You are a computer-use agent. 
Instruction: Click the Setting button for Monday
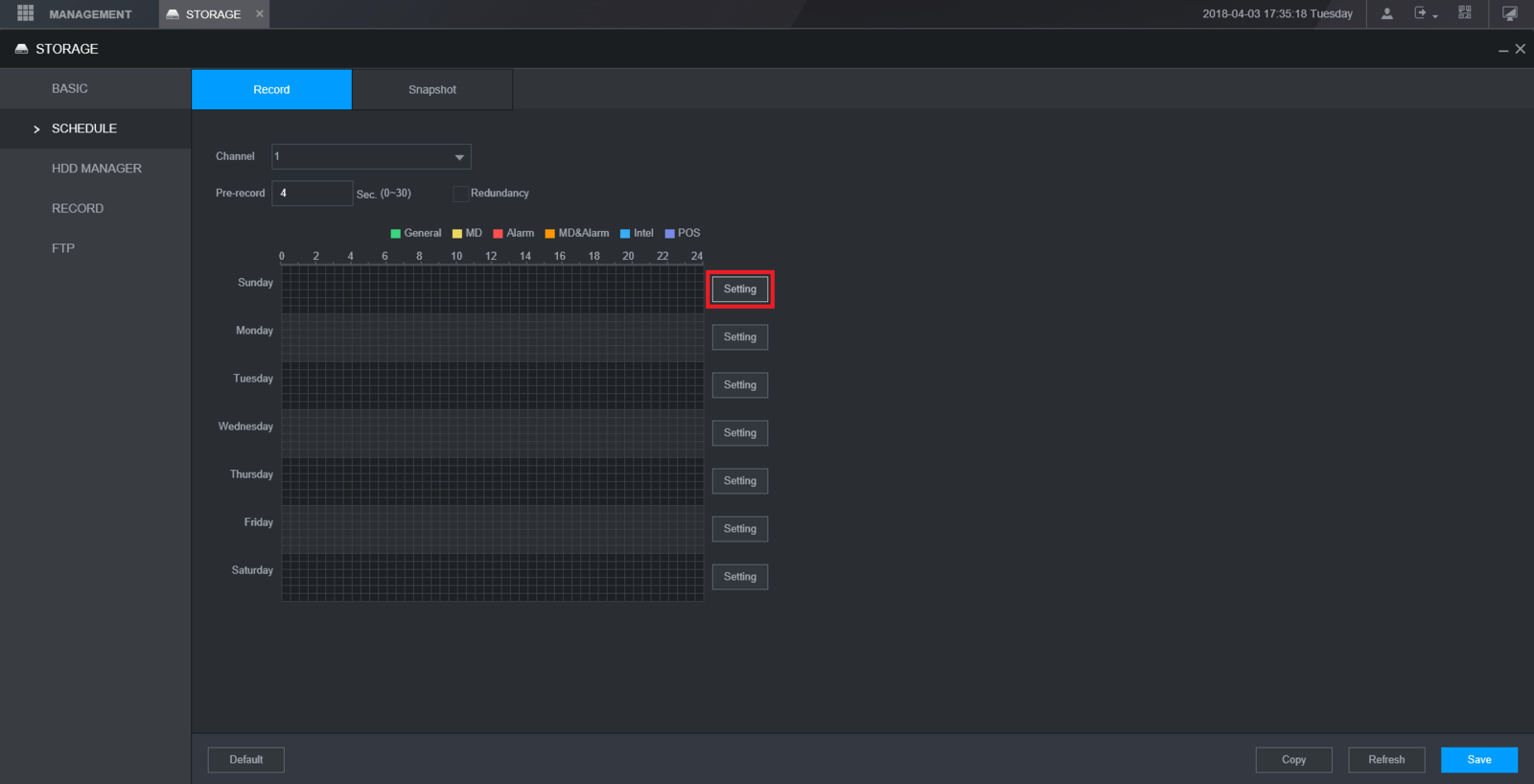[x=740, y=337]
